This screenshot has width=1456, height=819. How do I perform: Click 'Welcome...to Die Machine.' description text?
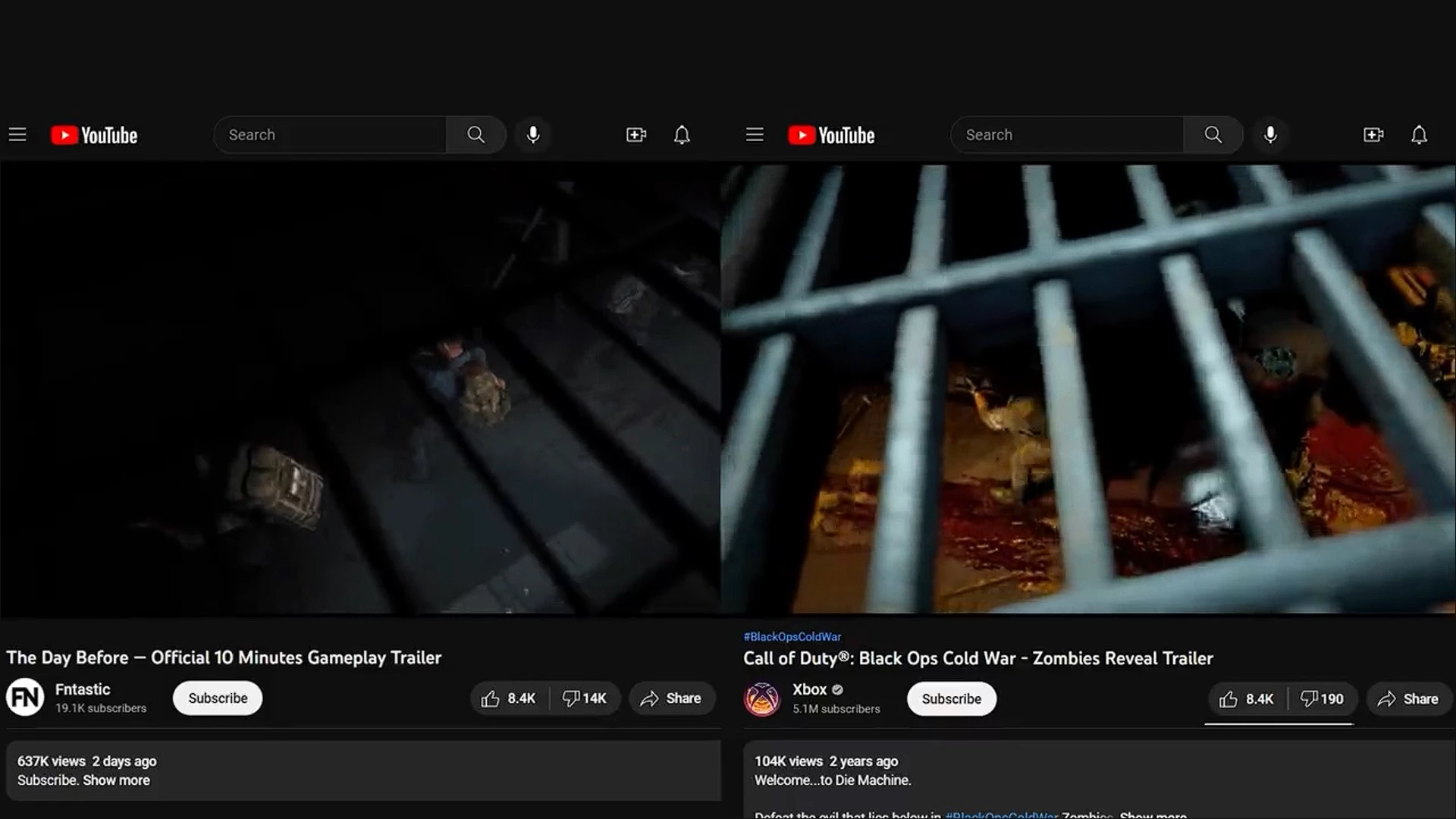833,780
